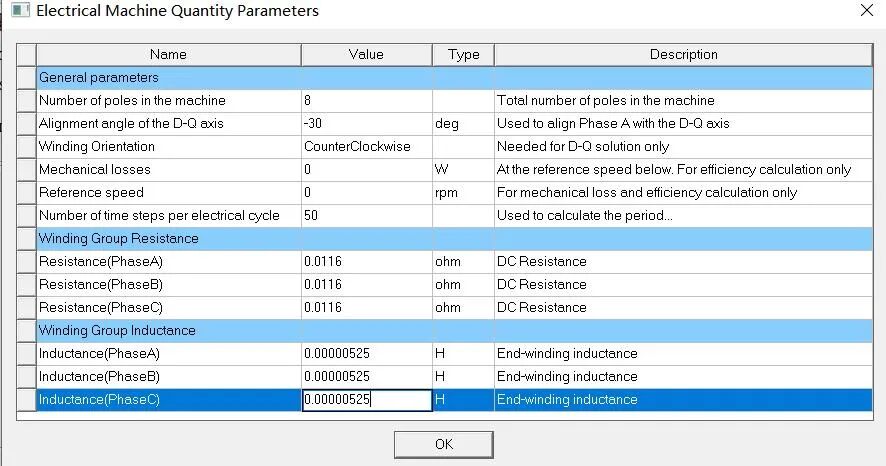Select the Resistance(PhaseB) name cell
The width and height of the screenshot is (886, 466).
click(169, 285)
